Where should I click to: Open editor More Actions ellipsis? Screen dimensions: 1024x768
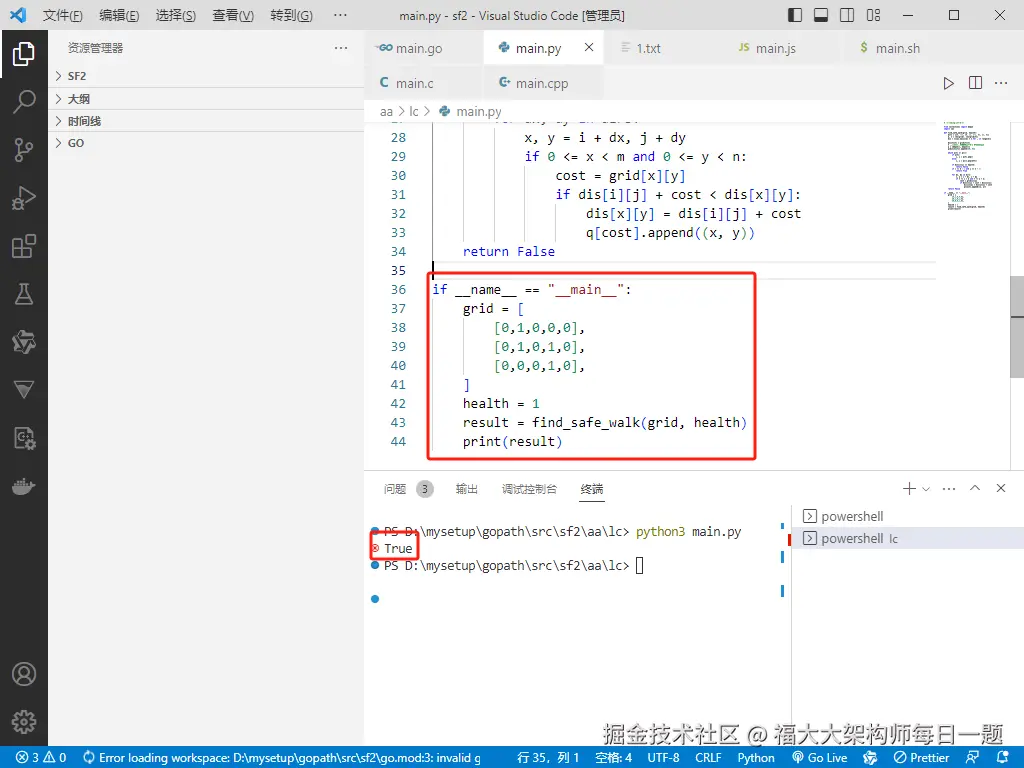point(1001,83)
